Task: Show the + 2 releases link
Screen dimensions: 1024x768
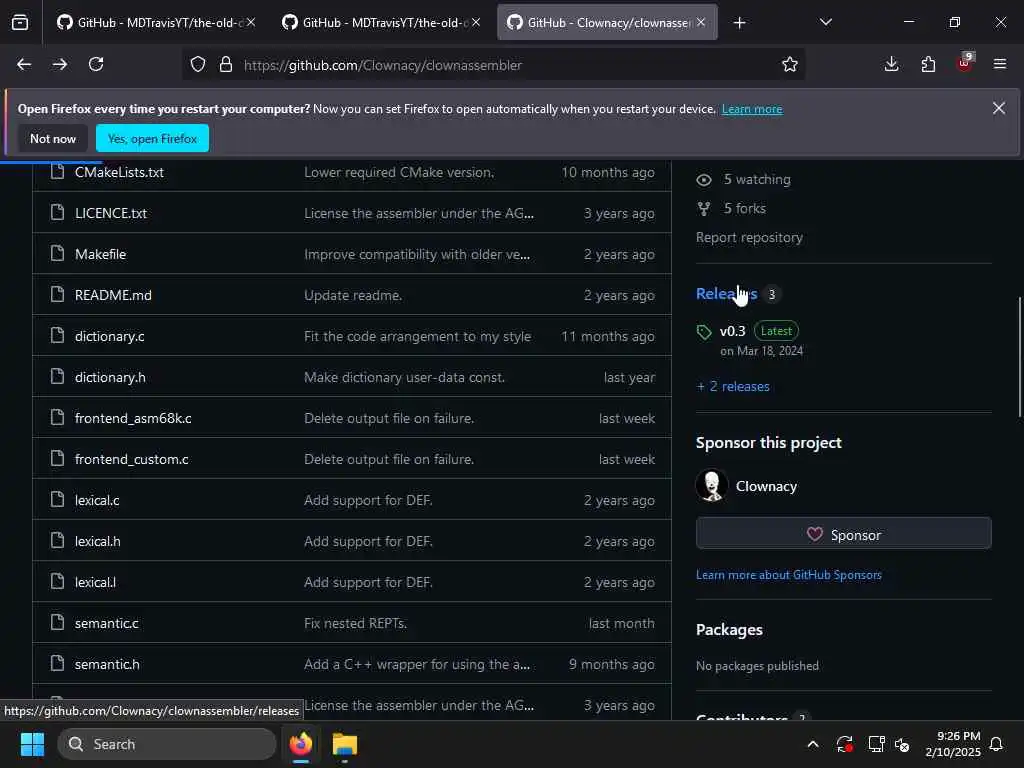Action: point(733,387)
